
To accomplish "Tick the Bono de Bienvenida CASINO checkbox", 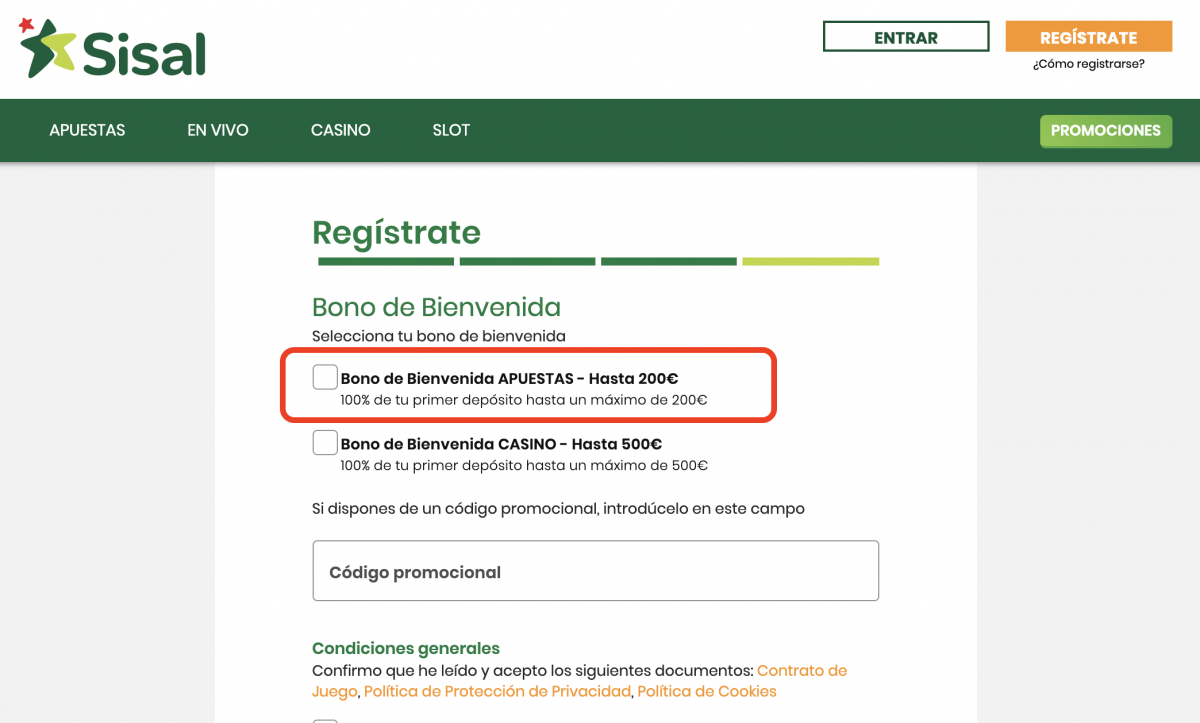I will tap(325, 442).
